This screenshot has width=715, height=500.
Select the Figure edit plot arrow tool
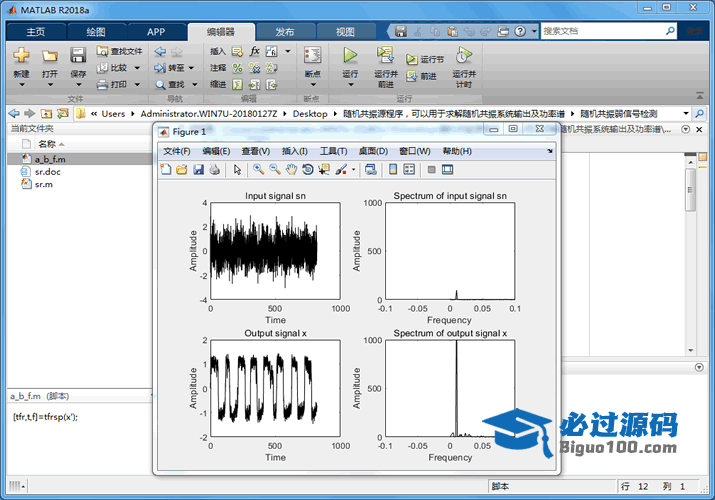[237, 170]
